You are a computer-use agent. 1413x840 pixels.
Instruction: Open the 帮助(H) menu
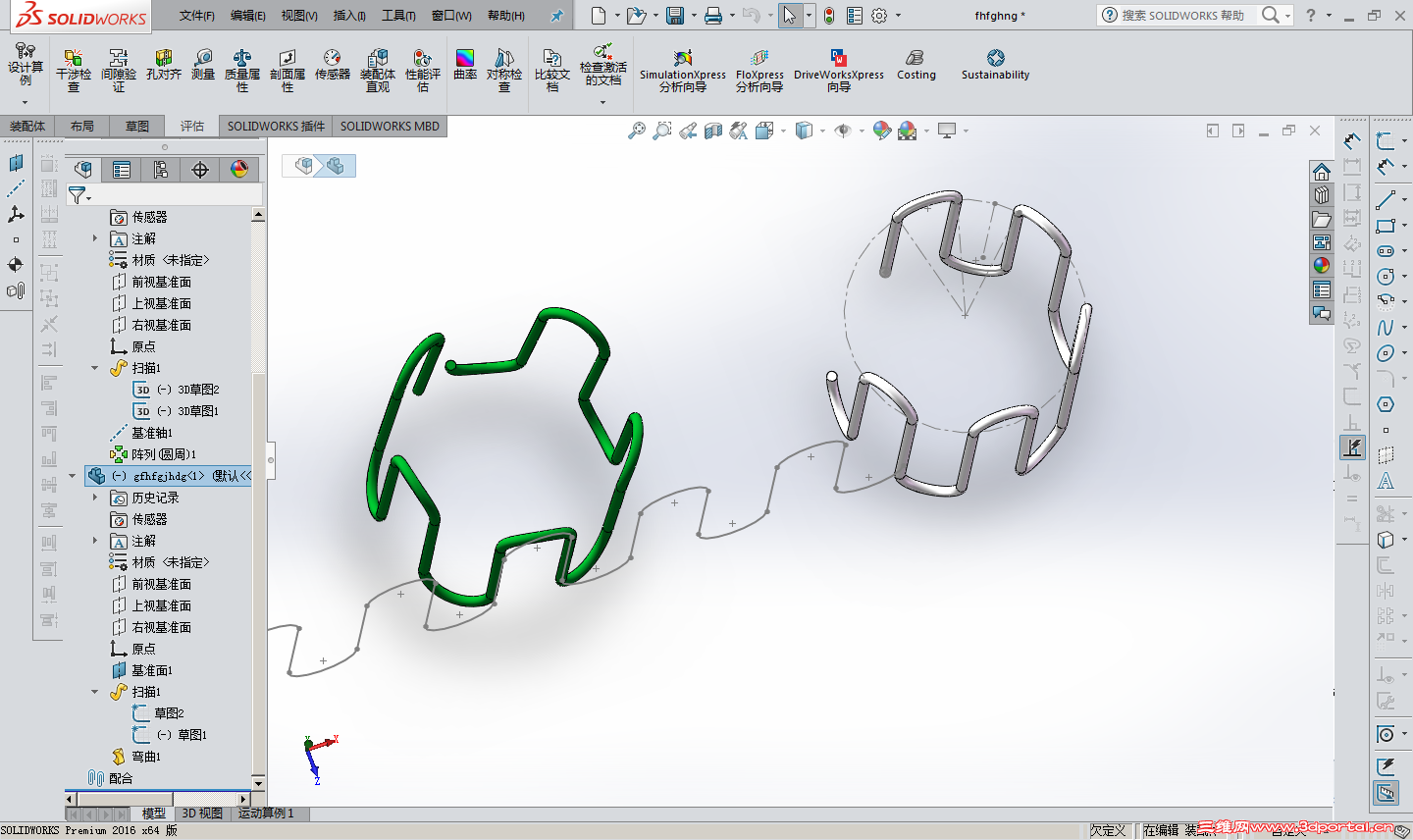[506, 16]
